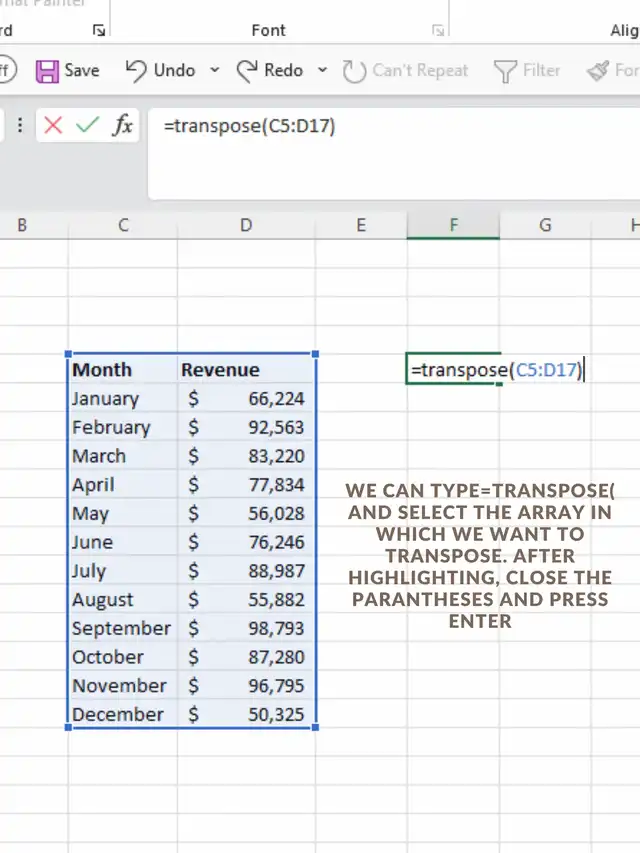
Task: Click the Redo arrow icon
Action: point(247,70)
